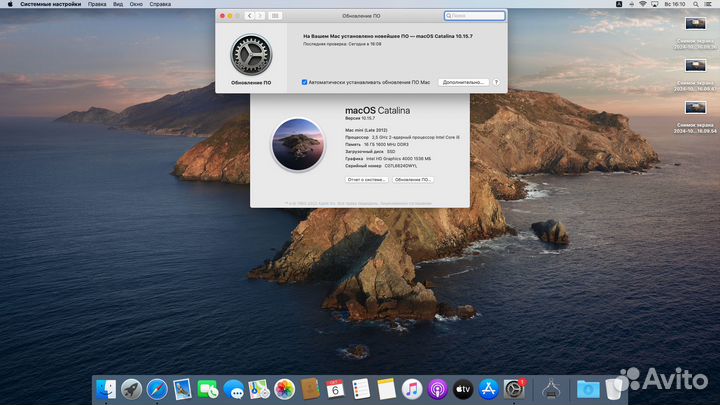720x405 pixels.
Task: Click the Catalina island image in About window
Action: 298,145
